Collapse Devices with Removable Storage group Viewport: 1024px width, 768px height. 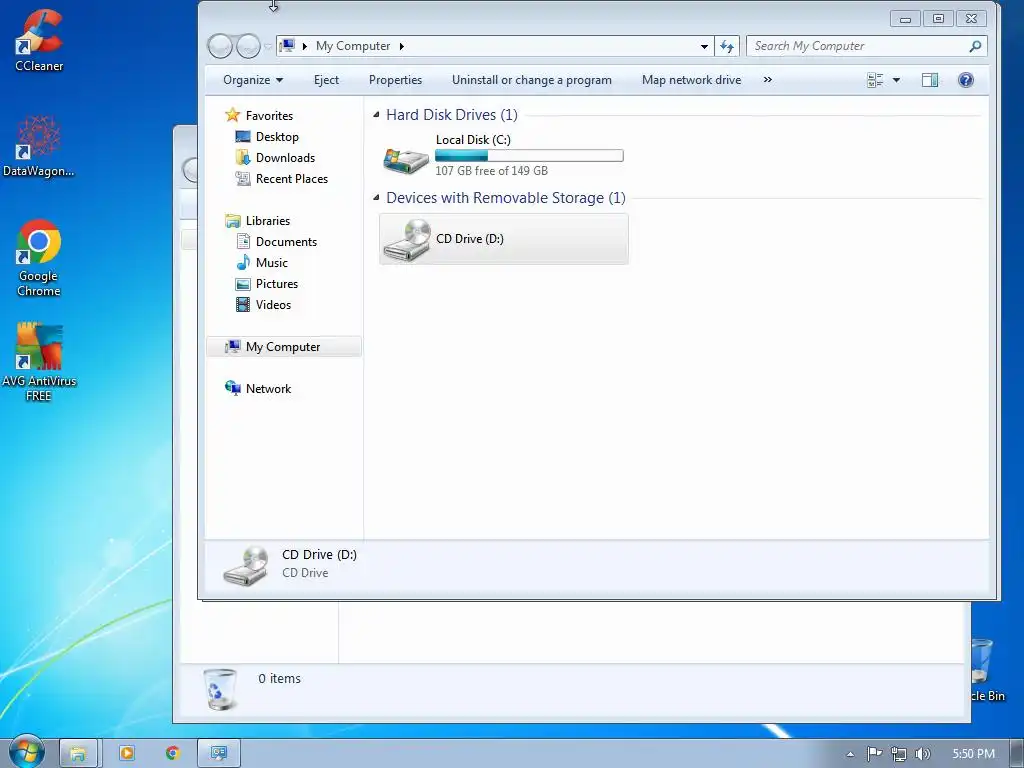click(376, 198)
